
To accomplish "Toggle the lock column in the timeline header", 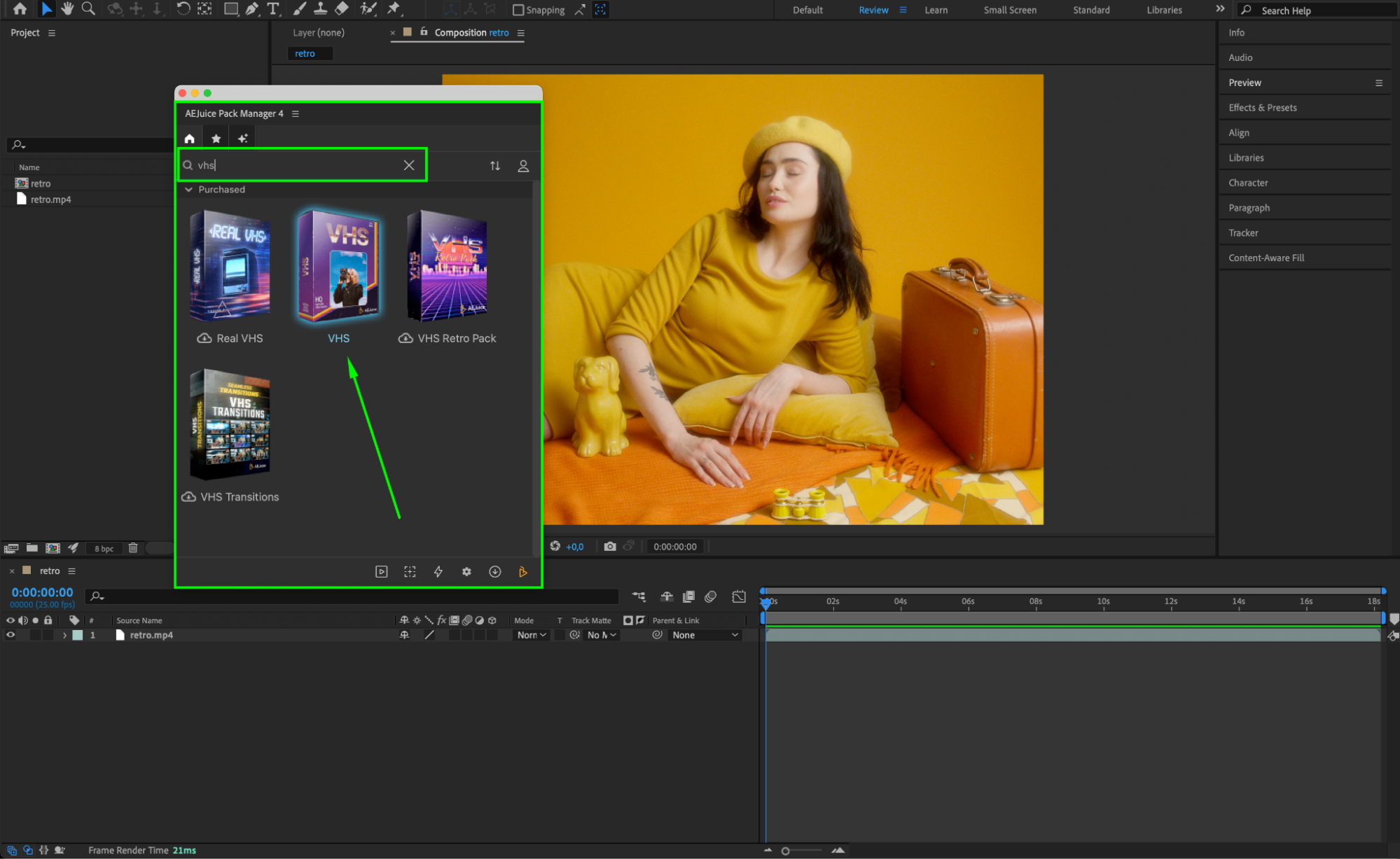I will pyautogui.click(x=48, y=620).
